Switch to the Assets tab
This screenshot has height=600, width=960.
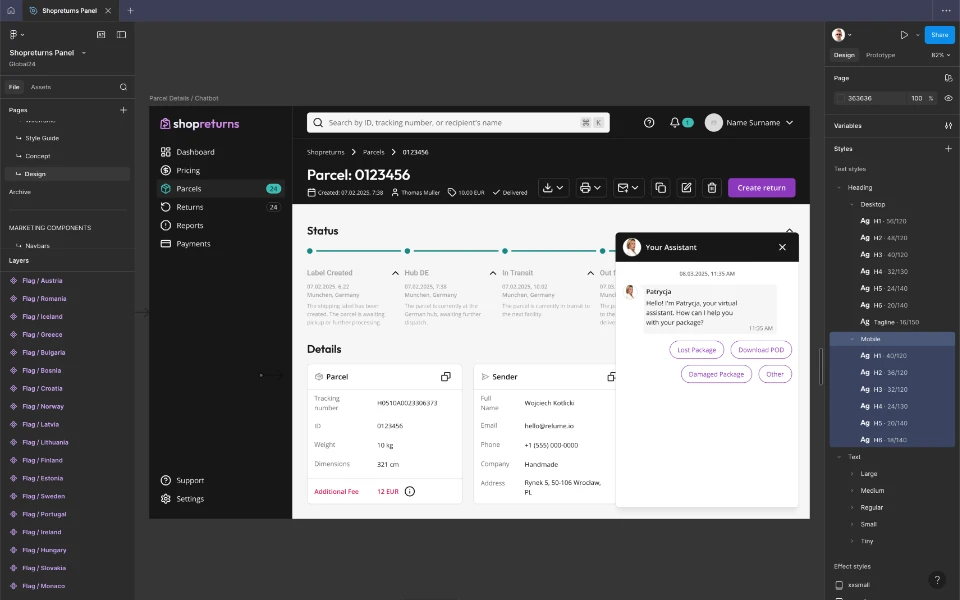point(41,87)
